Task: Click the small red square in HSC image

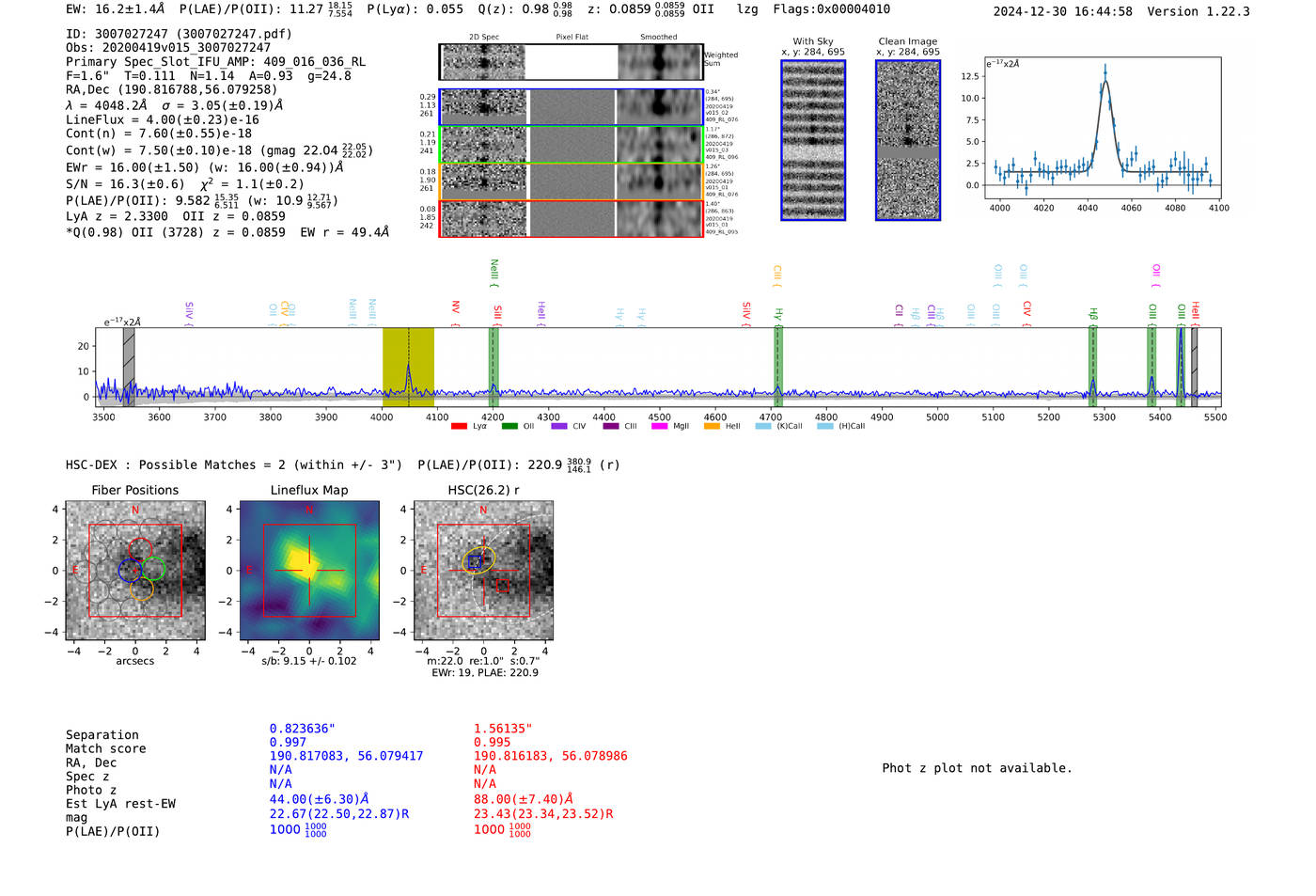Action: (503, 585)
